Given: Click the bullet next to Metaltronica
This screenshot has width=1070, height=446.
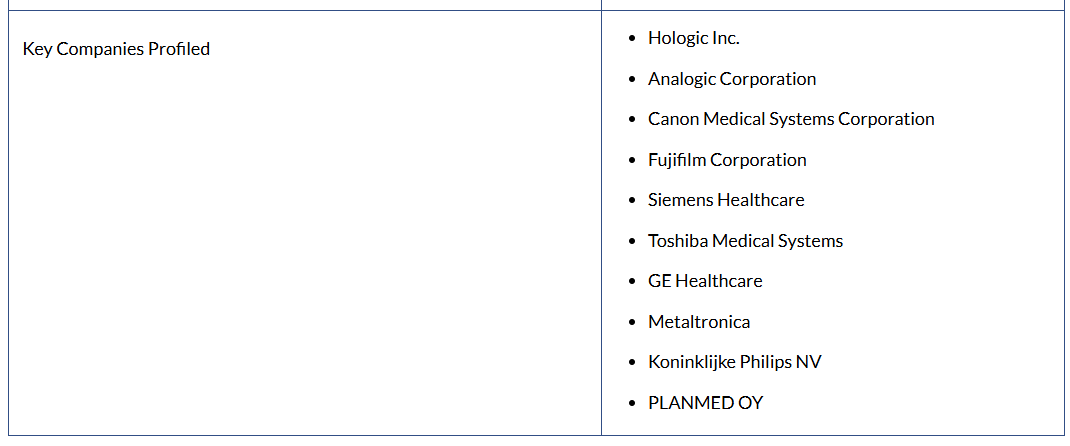Looking at the screenshot, I should point(631,323).
